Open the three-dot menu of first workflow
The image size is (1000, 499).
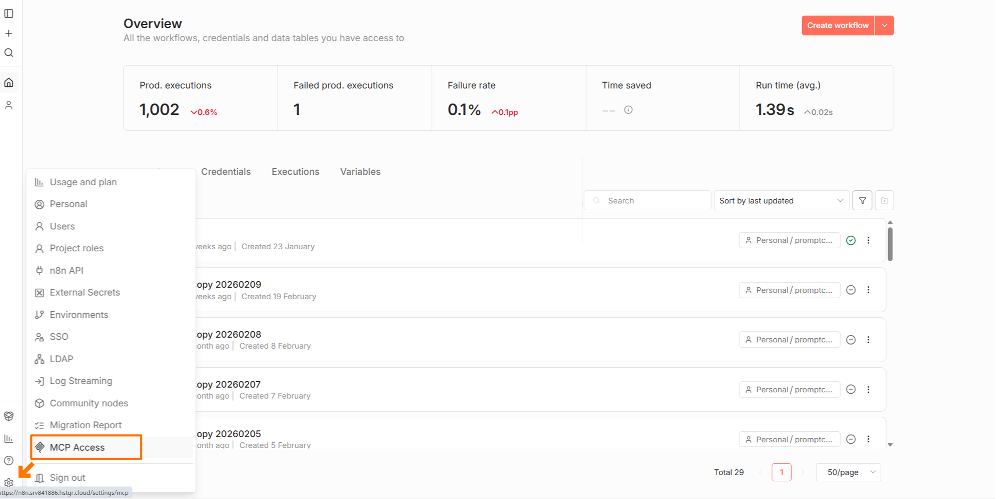coord(868,240)
